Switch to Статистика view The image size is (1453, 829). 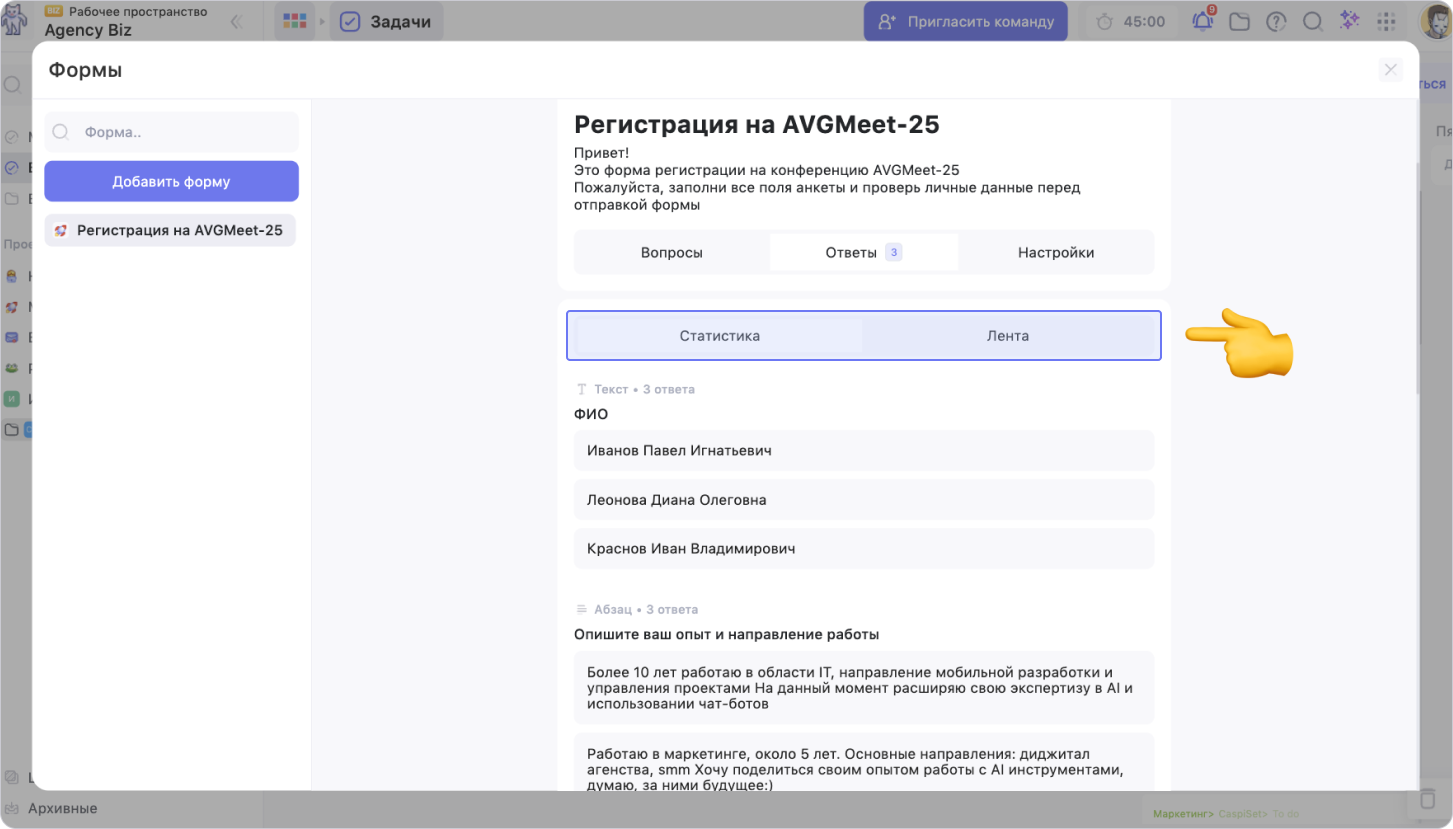point(720,336)
